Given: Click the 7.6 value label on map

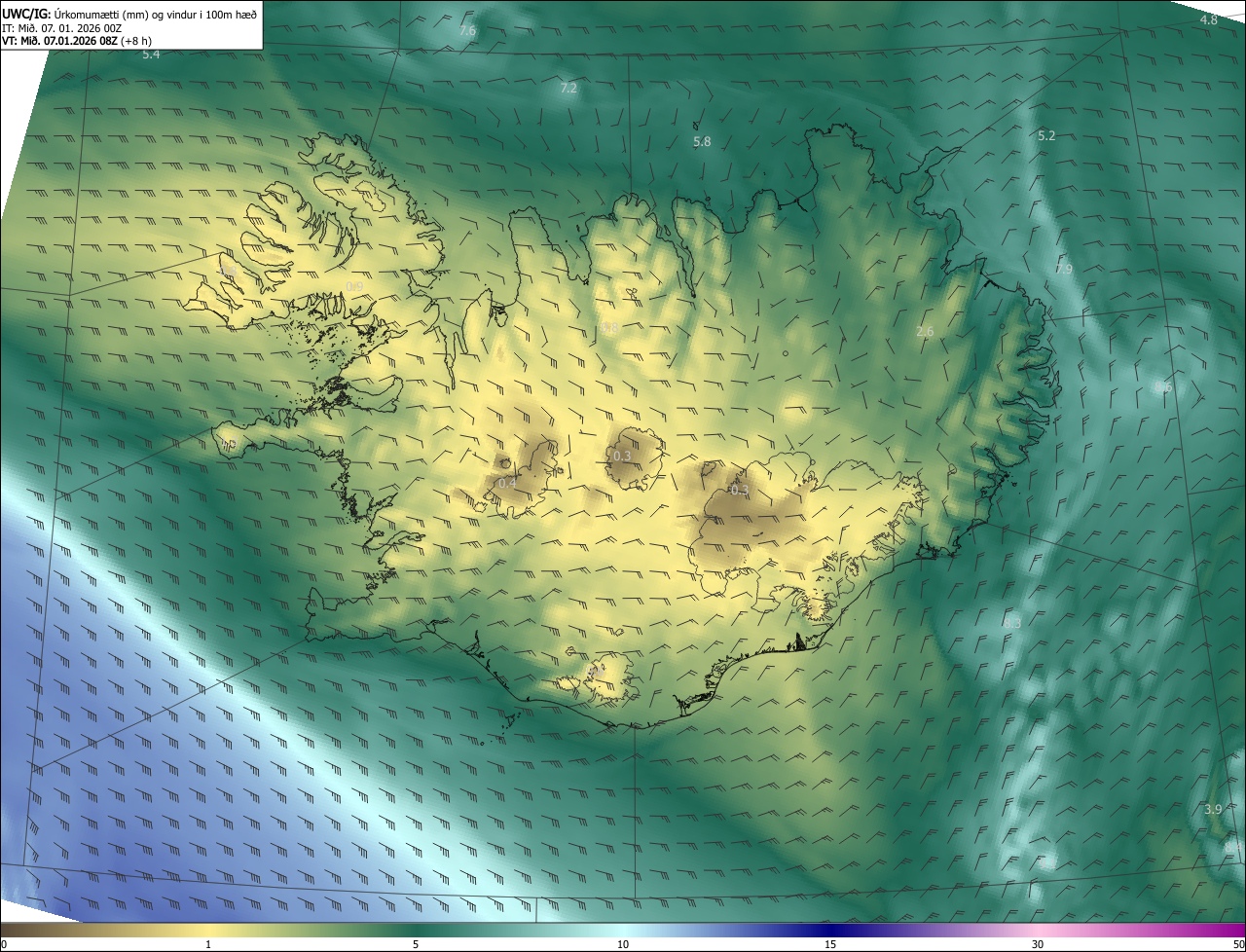Looking at the screenshot, I should (467, 30).
